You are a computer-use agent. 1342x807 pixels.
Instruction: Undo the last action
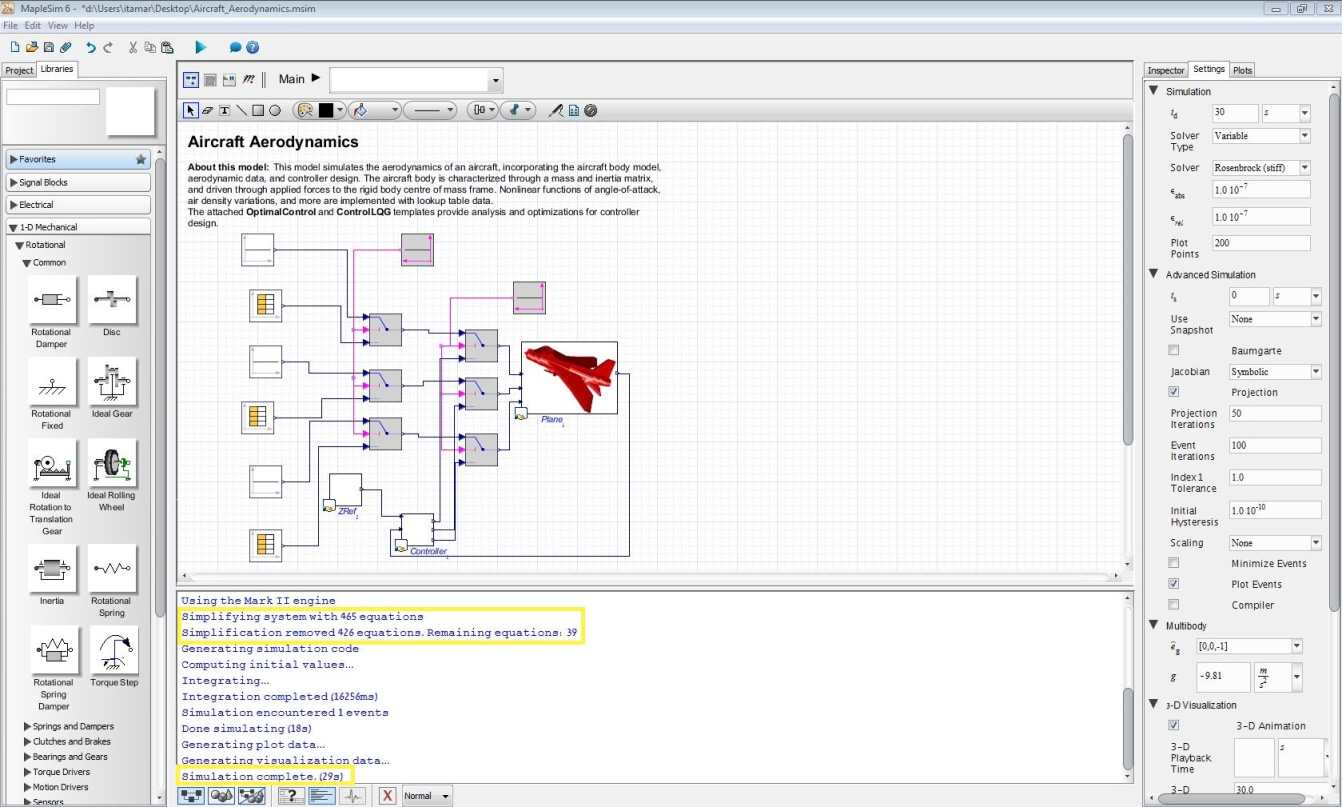coord(91,47)
